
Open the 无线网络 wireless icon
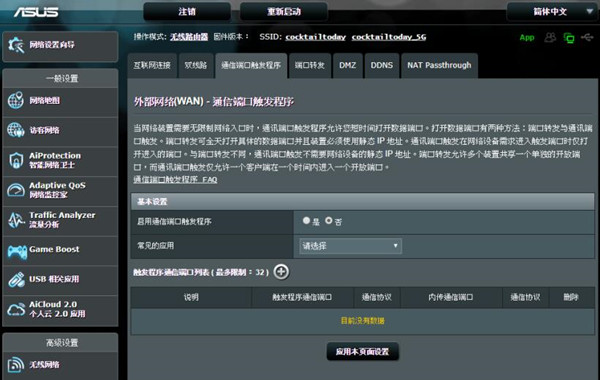click(16, 364)
